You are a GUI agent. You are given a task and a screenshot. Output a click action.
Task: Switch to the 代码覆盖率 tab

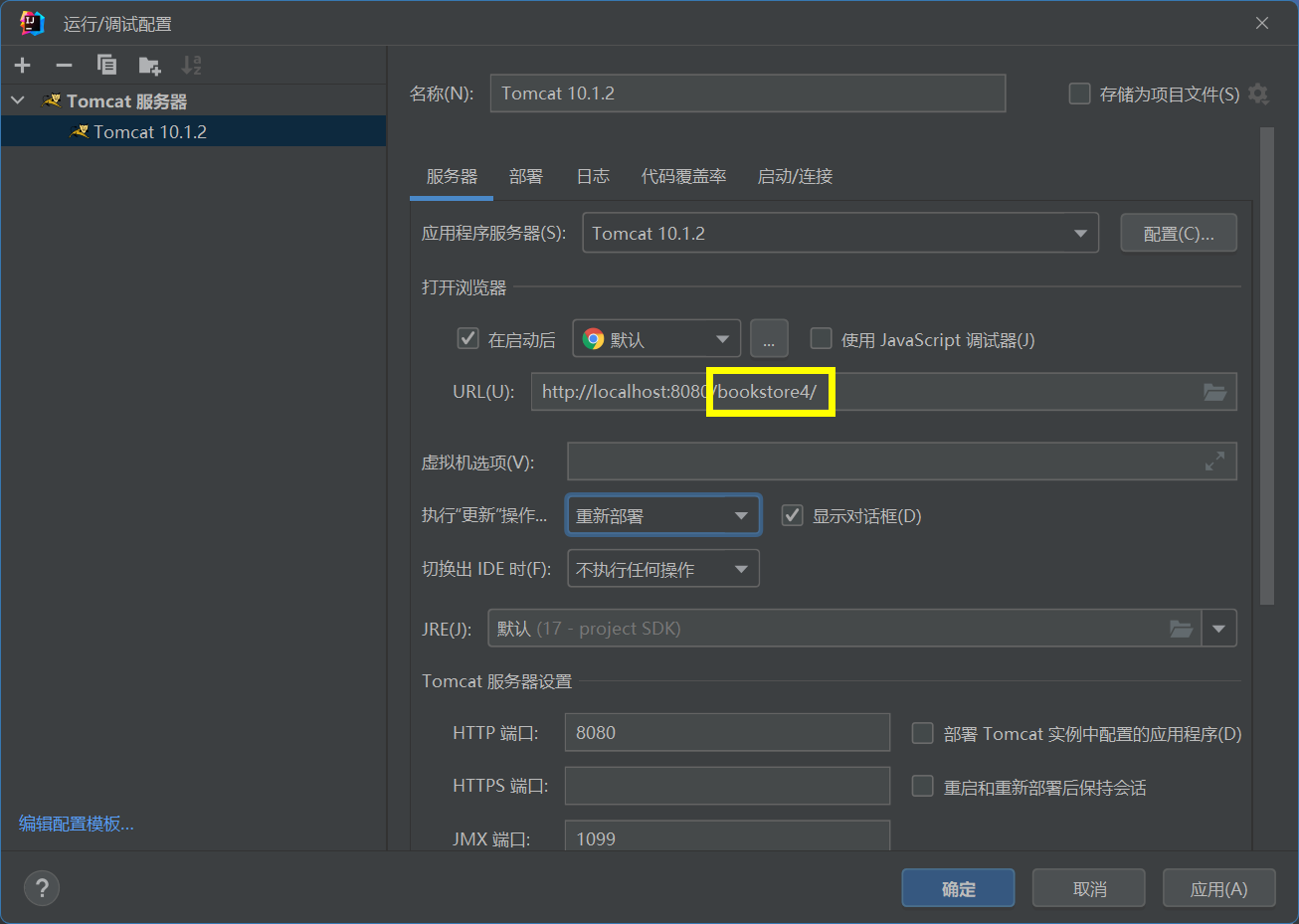(x=683, y=177)
